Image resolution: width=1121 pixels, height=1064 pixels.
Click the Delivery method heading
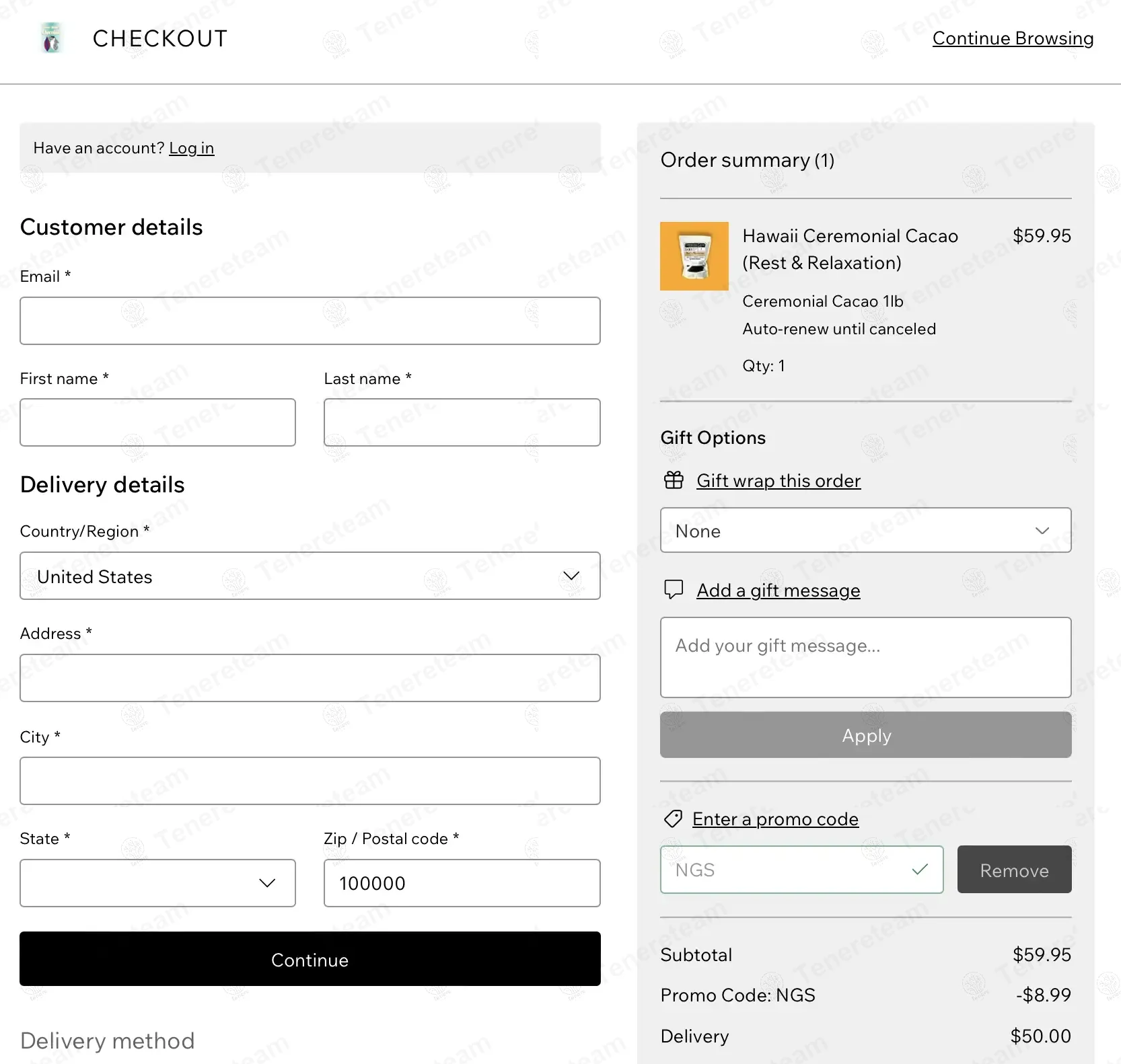tap(108, 1041)
